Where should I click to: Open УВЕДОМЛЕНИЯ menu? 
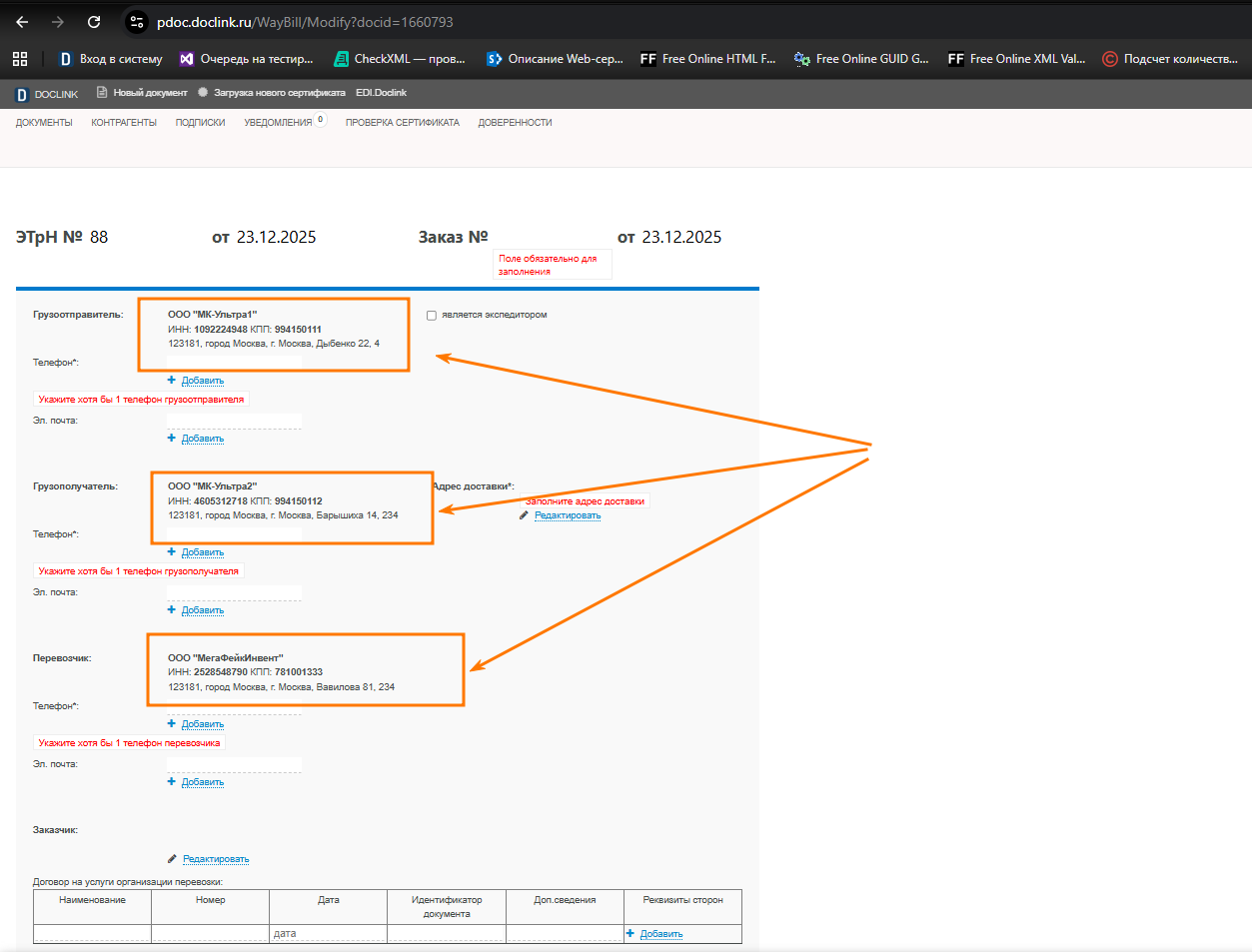coord(278,123)
